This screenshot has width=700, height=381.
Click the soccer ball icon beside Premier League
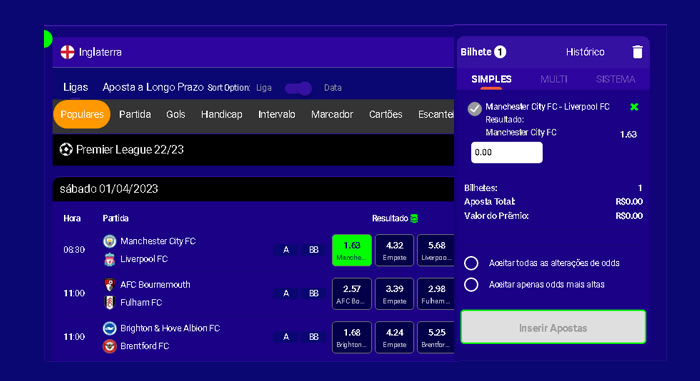point(66,149)
